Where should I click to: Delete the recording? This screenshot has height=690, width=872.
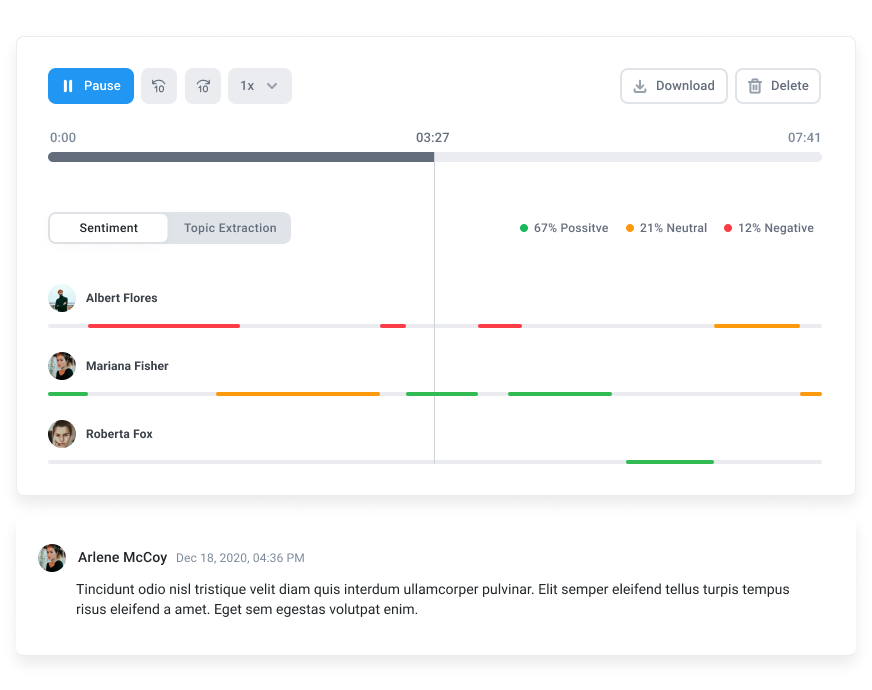pyautogui.click(x=778, y=86)
